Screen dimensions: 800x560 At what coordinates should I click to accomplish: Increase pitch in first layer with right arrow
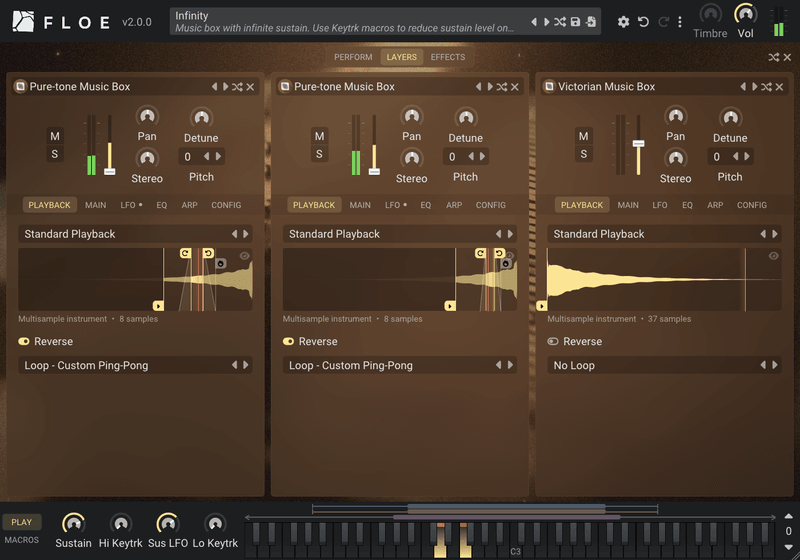(x=218, y=157)
